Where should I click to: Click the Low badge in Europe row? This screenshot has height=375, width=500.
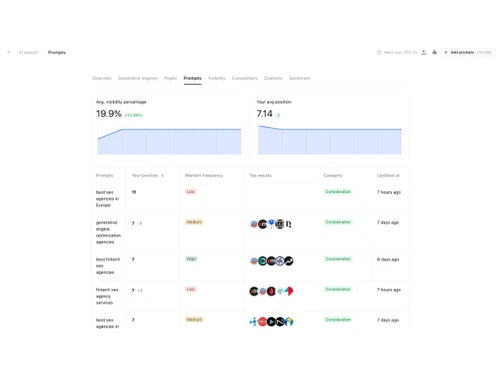[191, 192]
